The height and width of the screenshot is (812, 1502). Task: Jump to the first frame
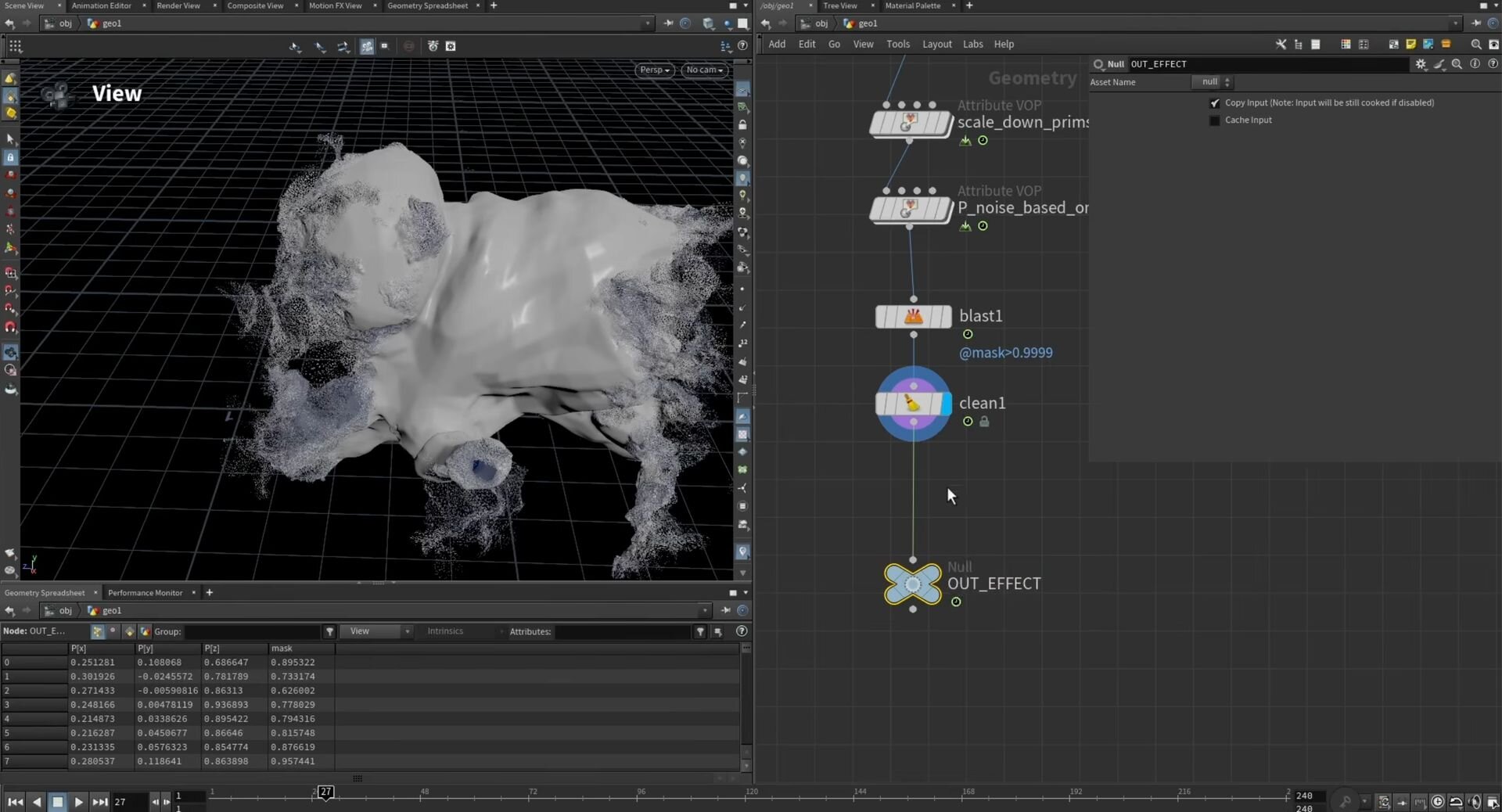15,802
